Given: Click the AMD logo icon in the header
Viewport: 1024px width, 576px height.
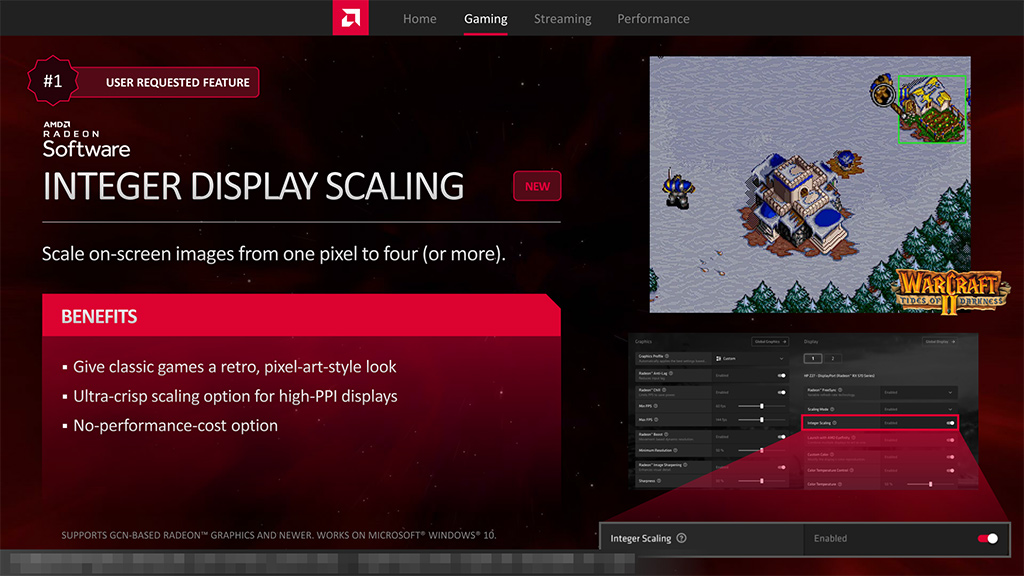Looking at the screenshot, I should click(x=351, y=18).
